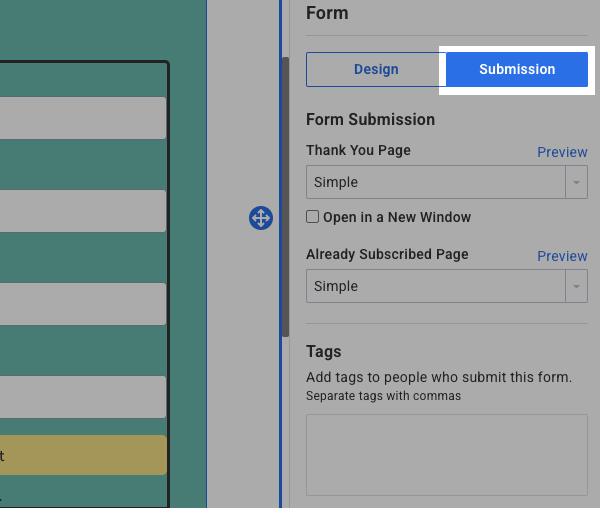Click the Form panel heading
The width and height of the screenshot is (600, 508).
[327, 13]
